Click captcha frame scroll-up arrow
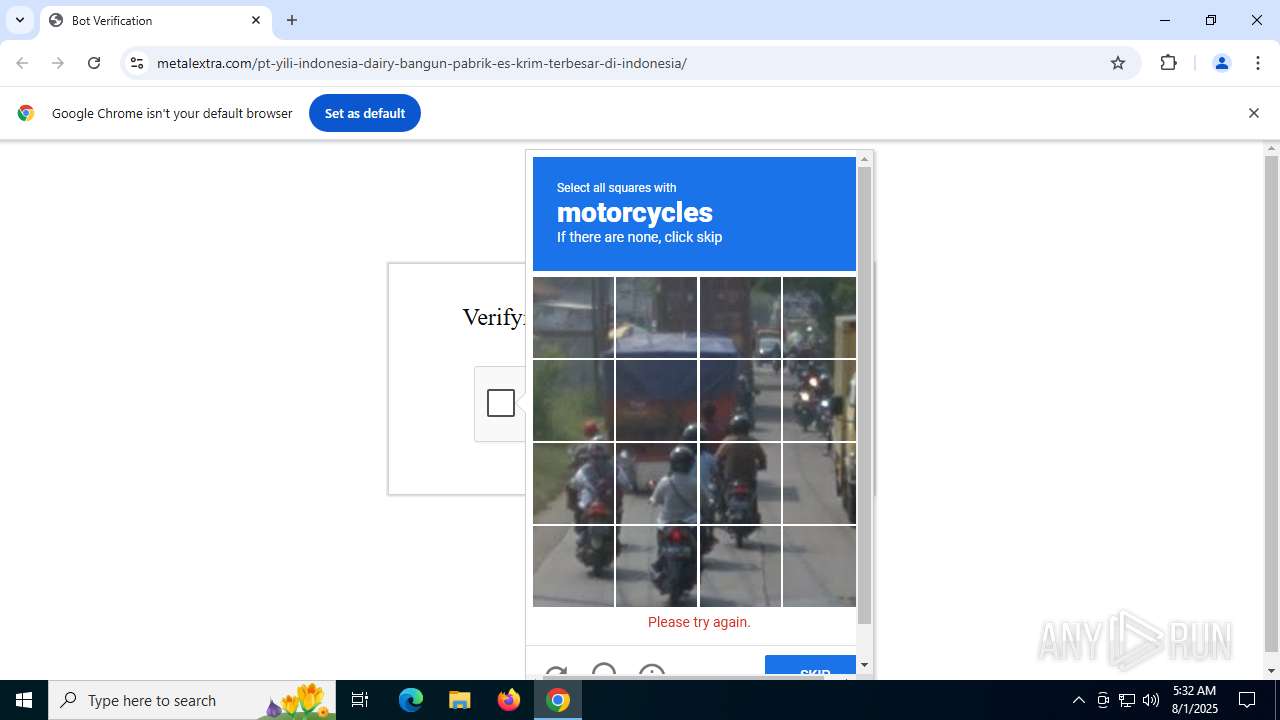 [865, 159]
